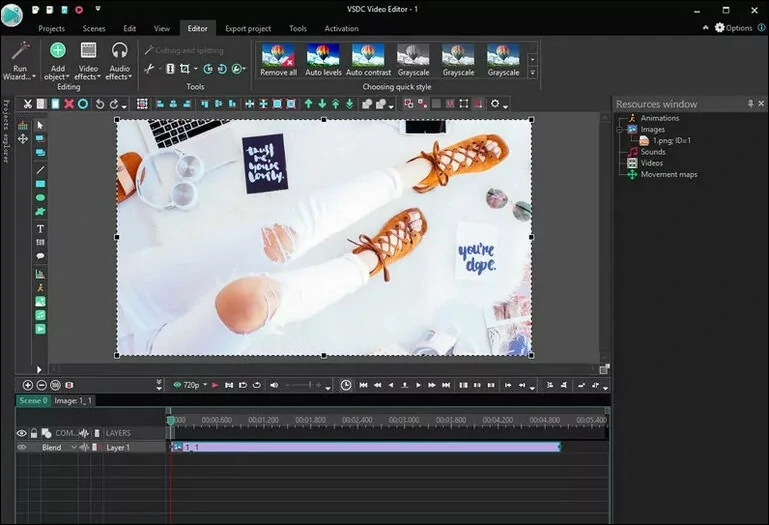The image size is (769, 525).
Task: Select the ellipse shape tool
Action: (40, 198)
